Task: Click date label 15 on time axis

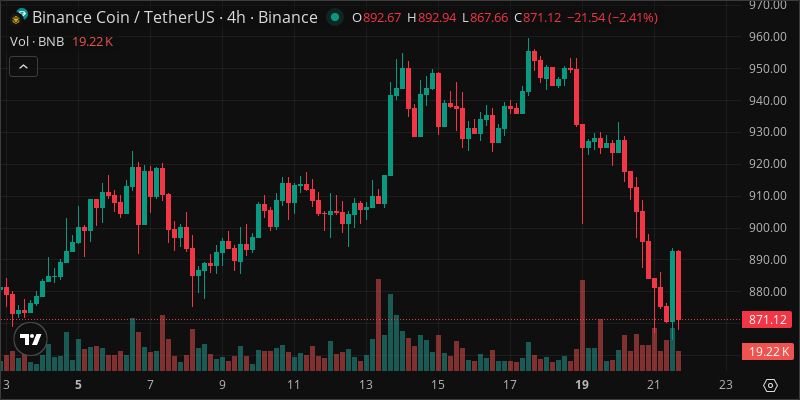Action: point(438,385)
